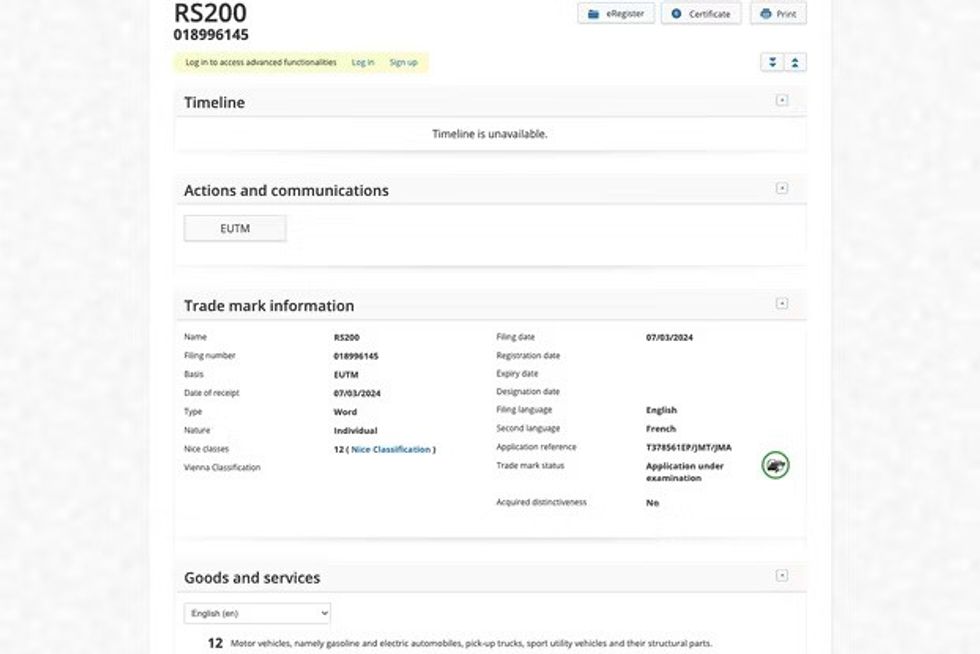Click the class 12 number in goods list
This screenshot has height=654, width=980.
[215, 643]
